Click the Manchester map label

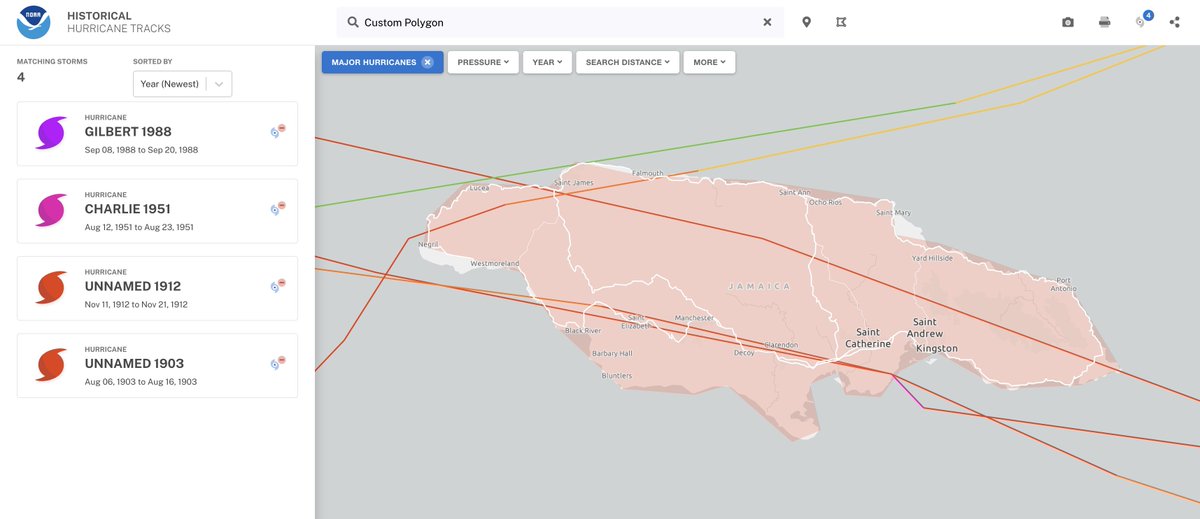[694, 318]
